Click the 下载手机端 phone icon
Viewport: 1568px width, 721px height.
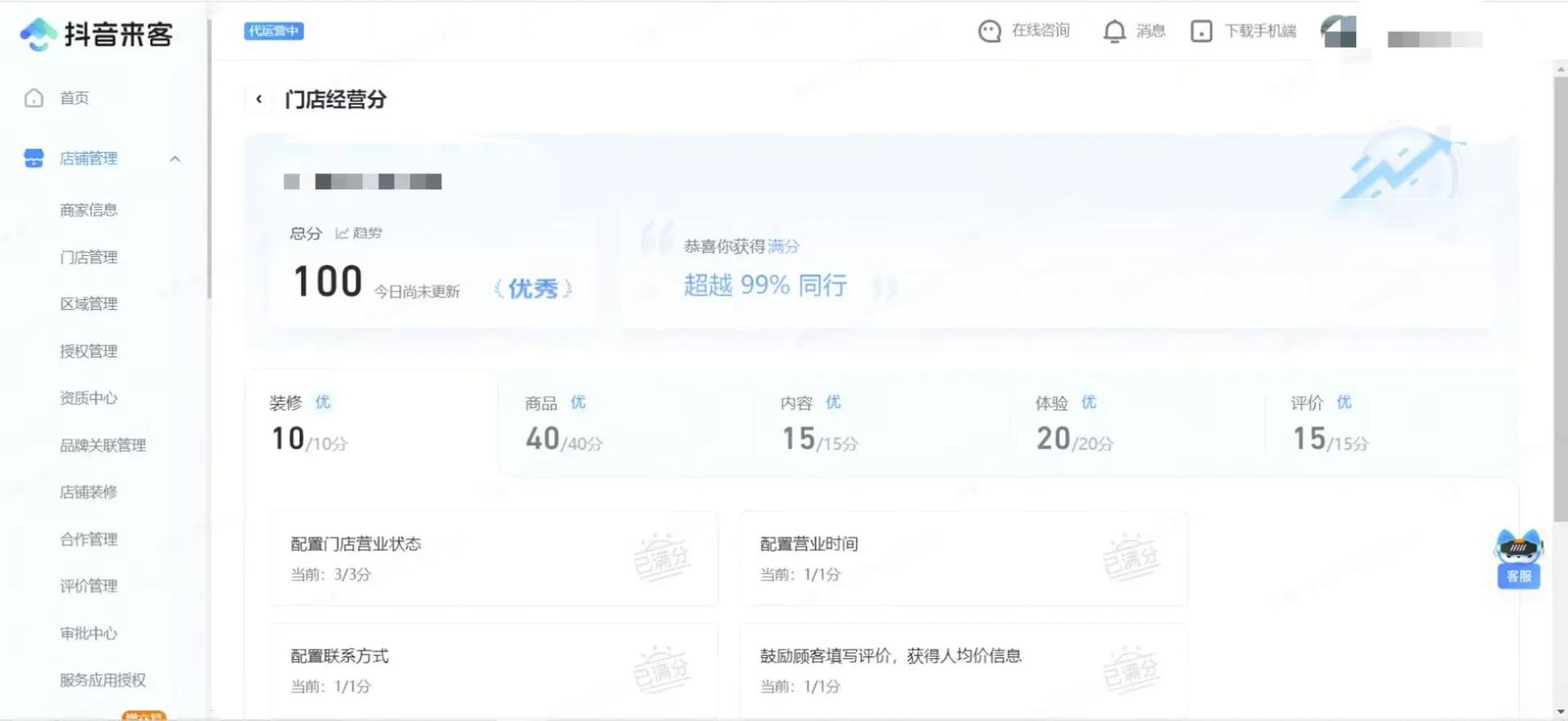point(1201,32)
